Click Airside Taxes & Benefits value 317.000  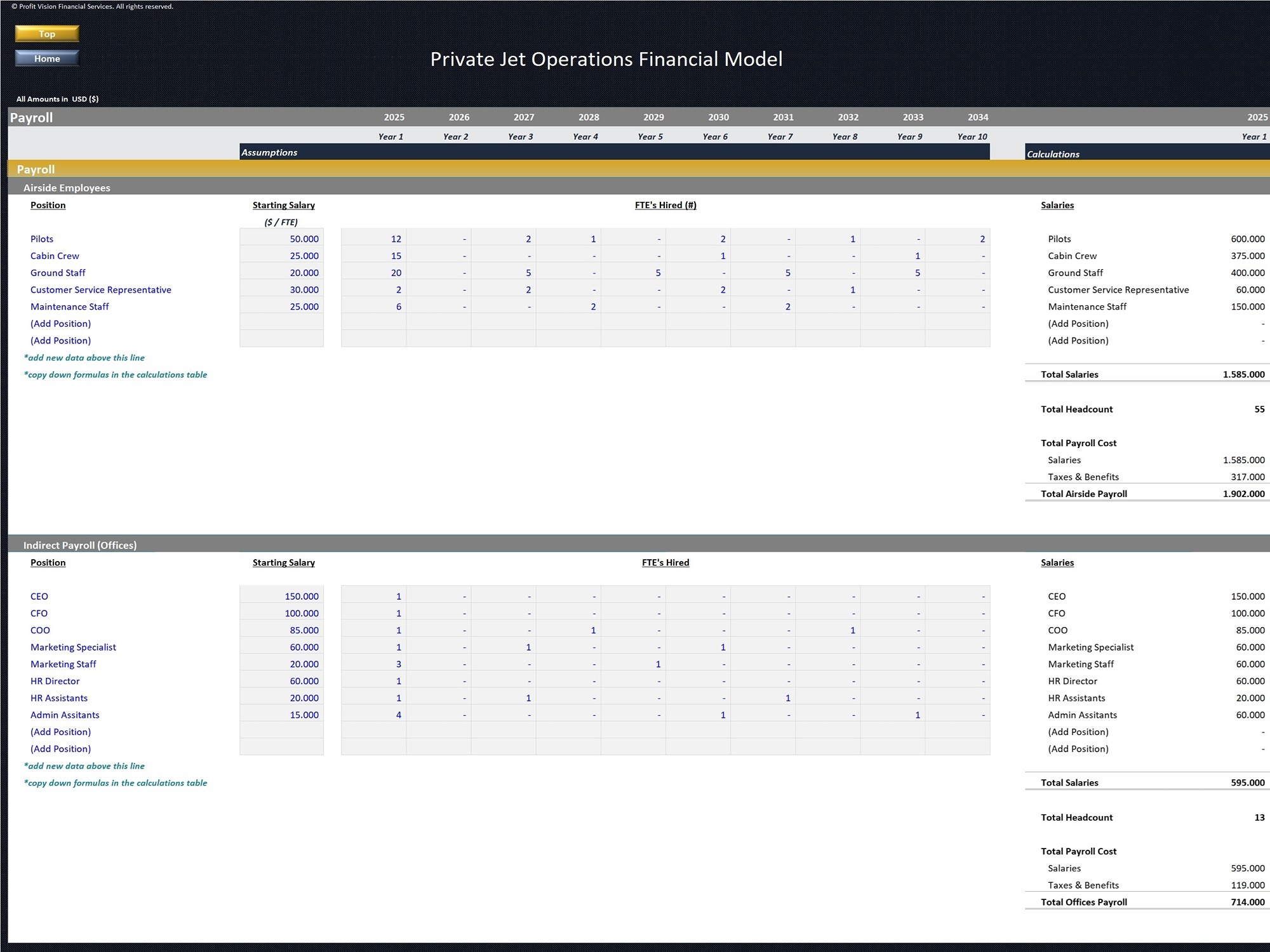(1248, 477)
